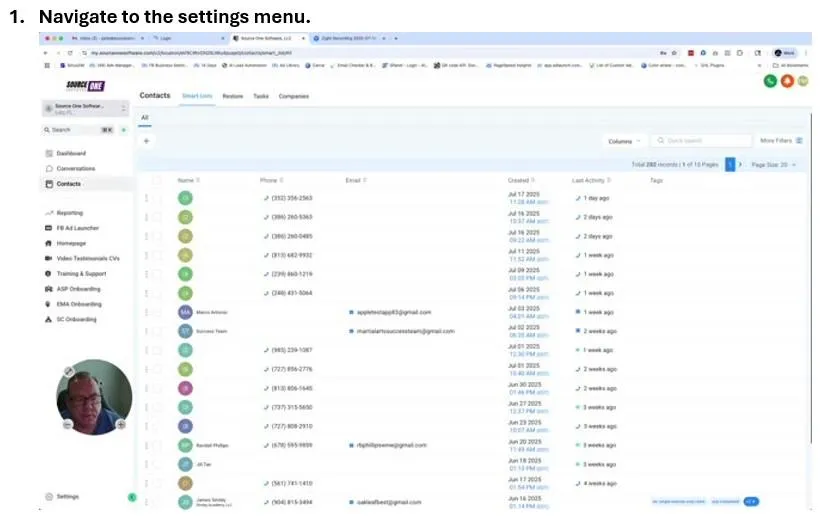The image size is (826, 523).
Task: Sort by the Name column header
Action: (x=189, y=180)
